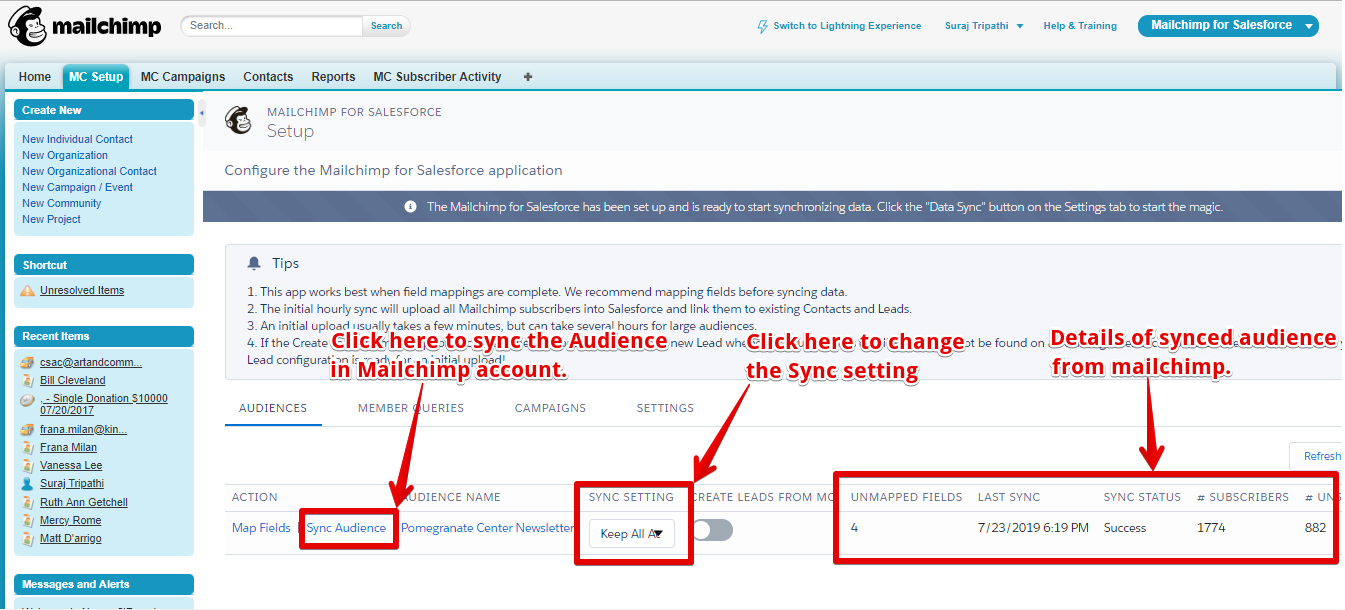Open the Contacts tab
Screen dimensions: 1345x610
[x=268, y=77]
